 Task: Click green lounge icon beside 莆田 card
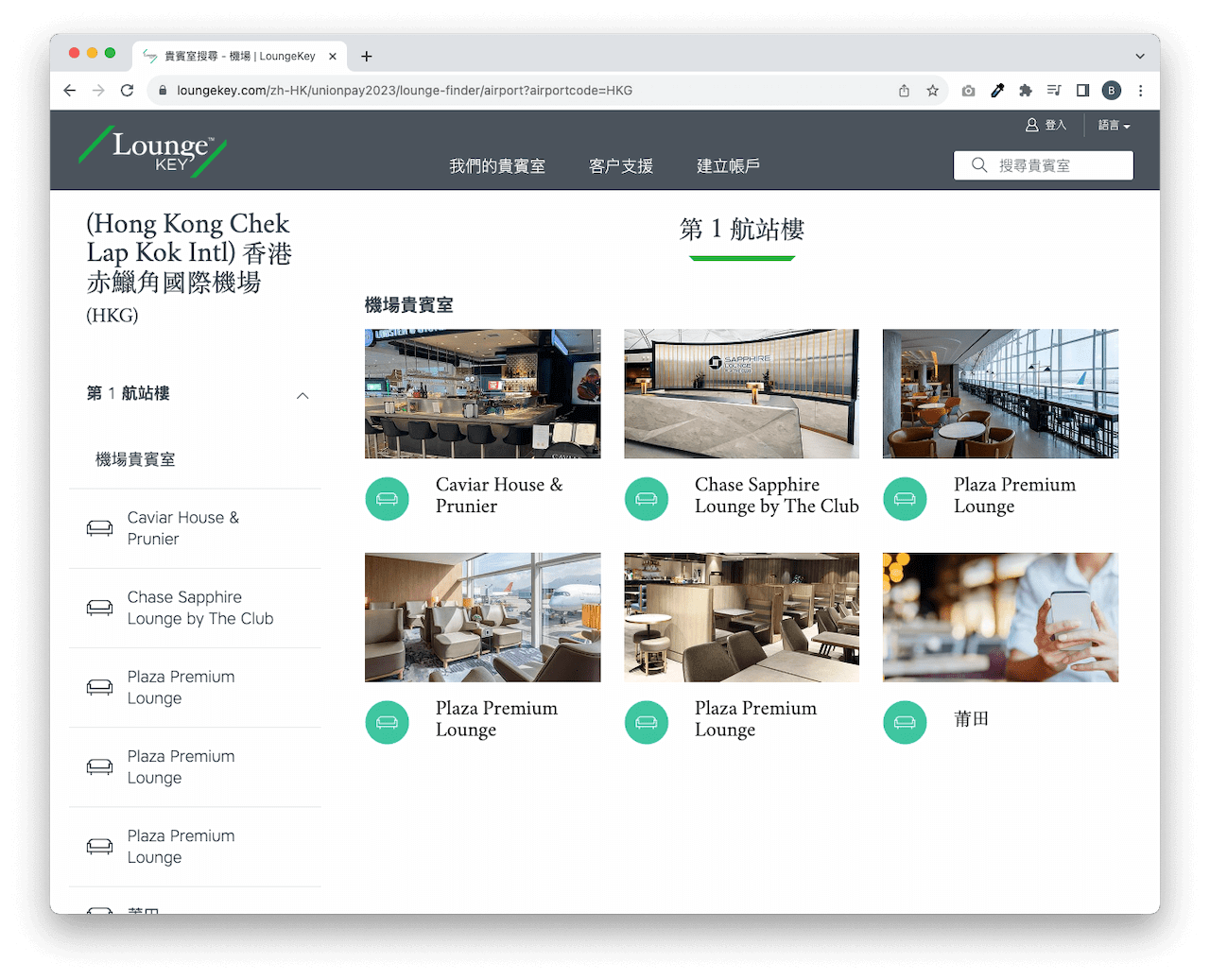coord(905,722)
